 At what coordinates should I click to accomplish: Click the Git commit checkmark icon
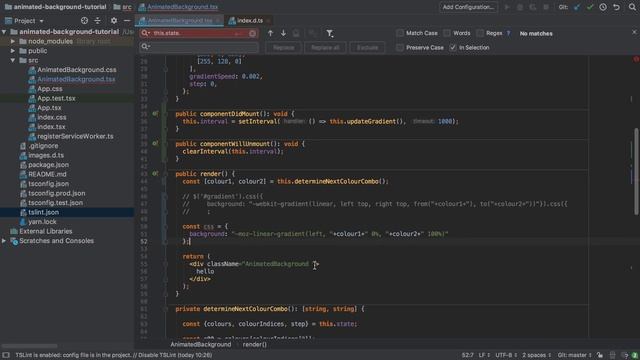(x=590, y=7)
